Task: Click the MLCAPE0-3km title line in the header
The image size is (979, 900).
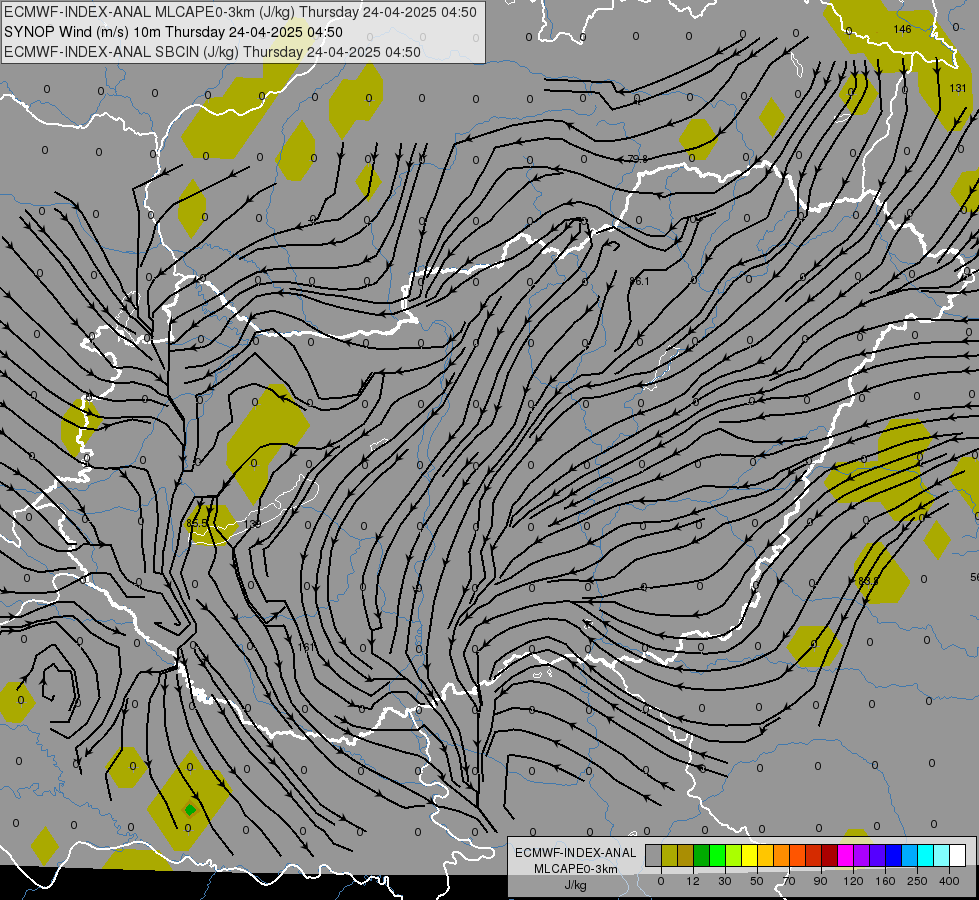Action: pos(240,12)
